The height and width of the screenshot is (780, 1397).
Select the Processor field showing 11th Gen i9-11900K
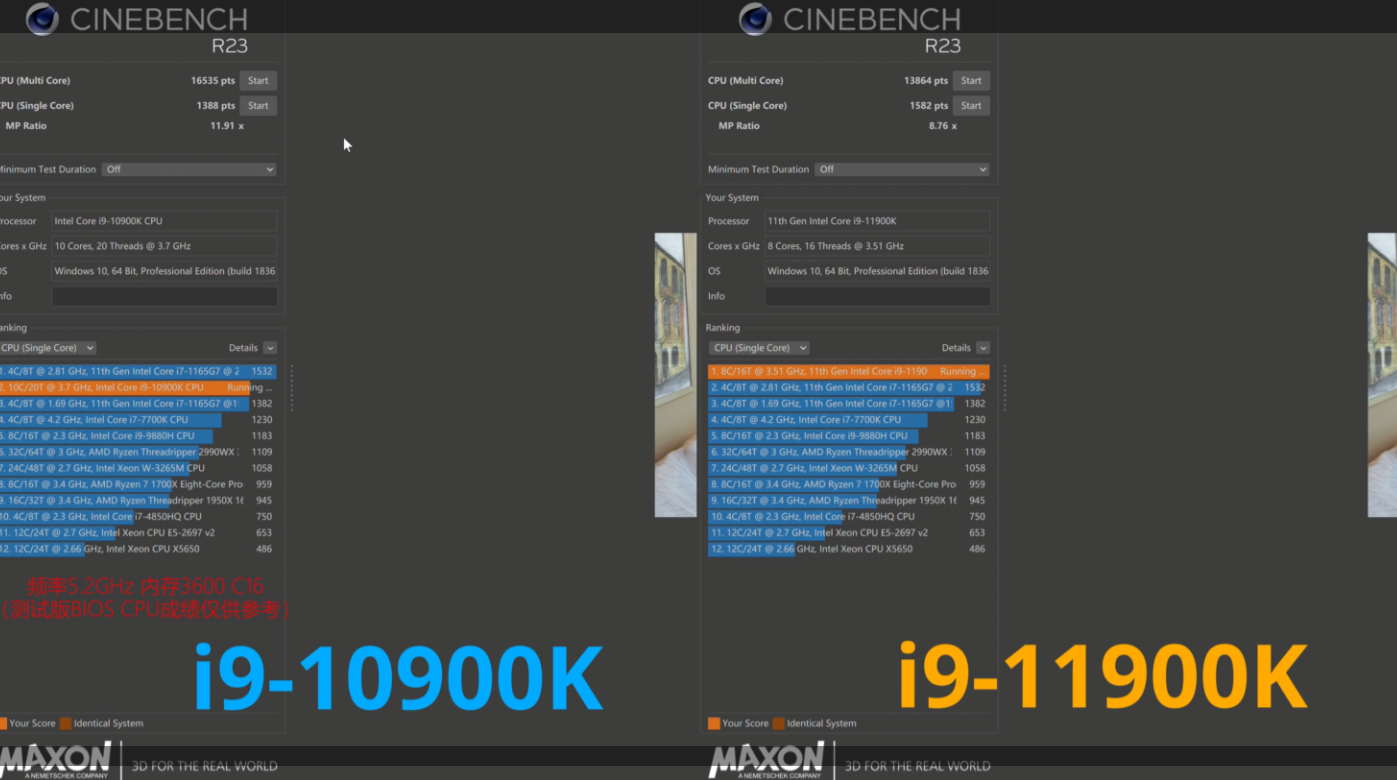click(877, 221)
